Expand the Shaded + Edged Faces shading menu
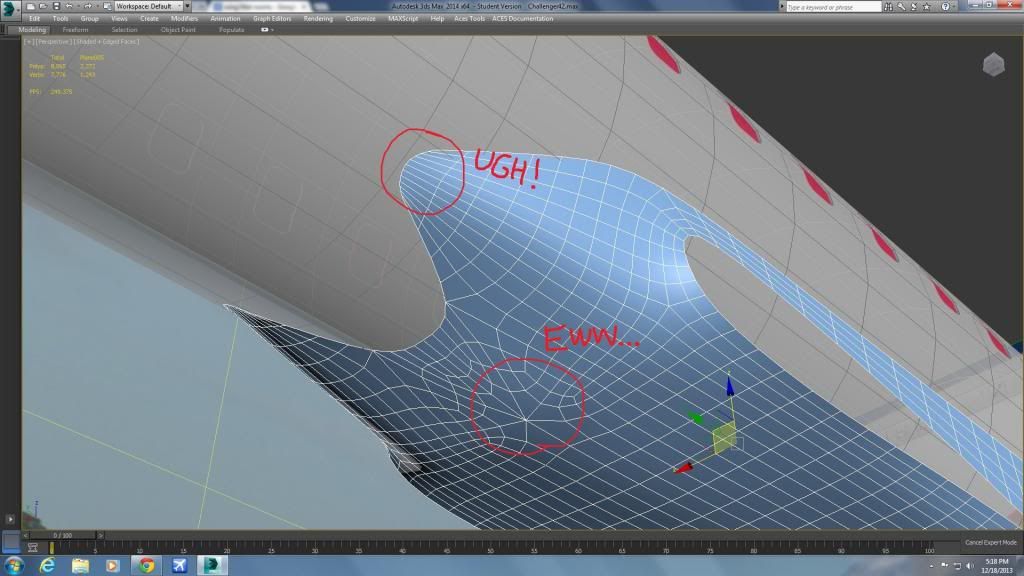The height and width of the screenshot is (576, 1024). (107, 42)
